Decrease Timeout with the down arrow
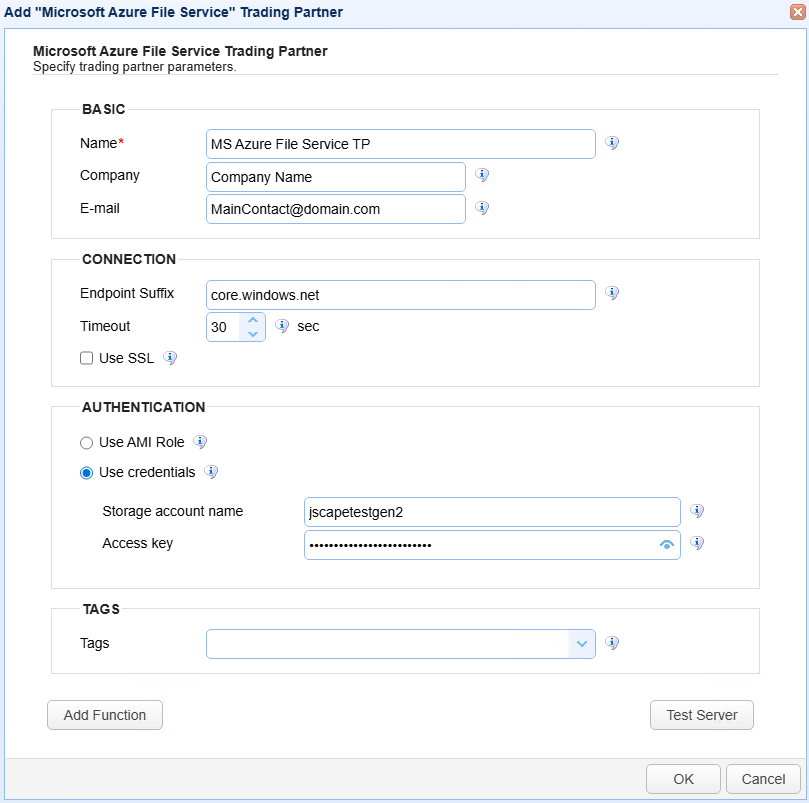Viewport: 809px width, 803px height. point(253,334)
